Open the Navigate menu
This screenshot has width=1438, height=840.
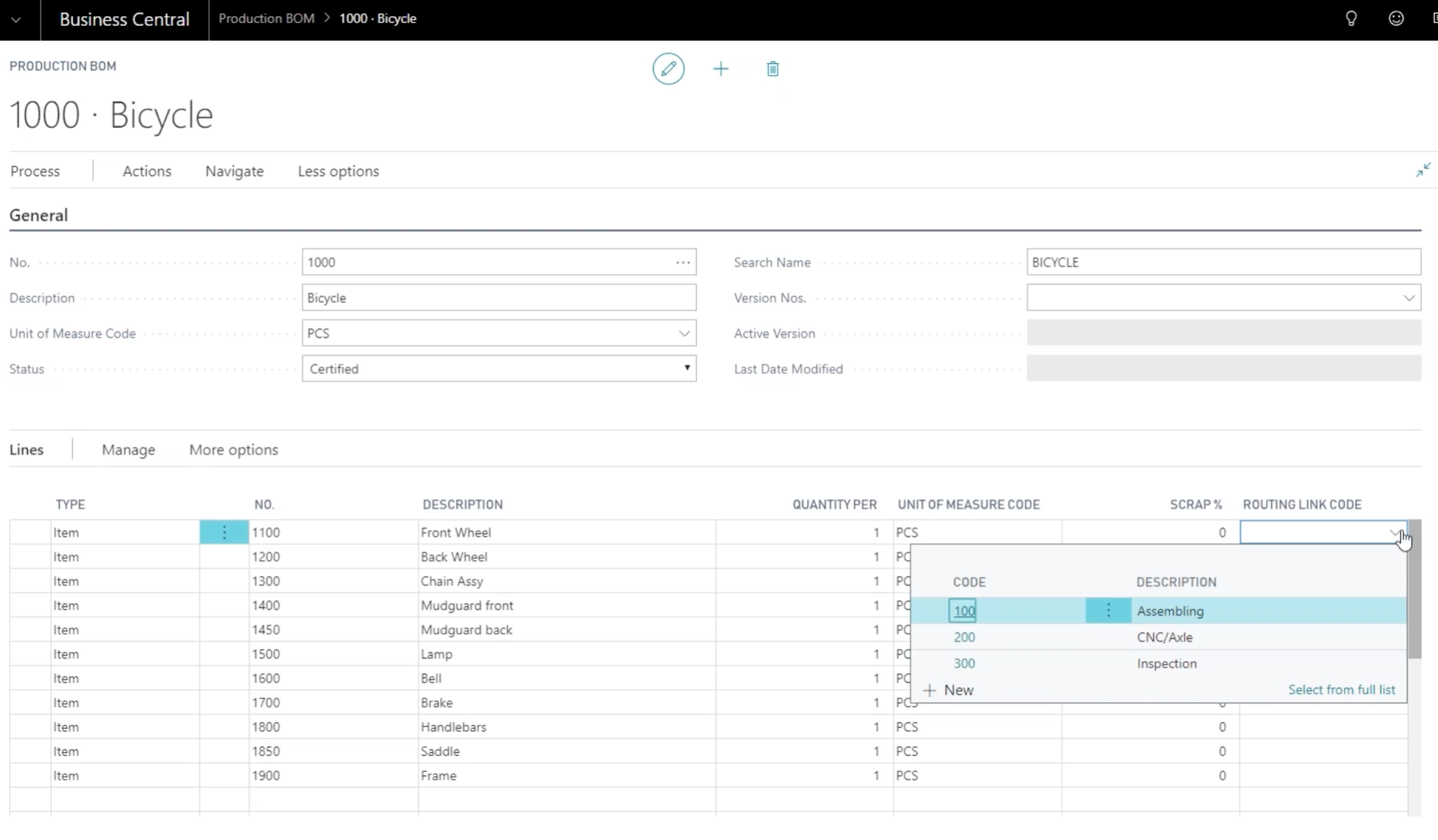click(235, 171)
